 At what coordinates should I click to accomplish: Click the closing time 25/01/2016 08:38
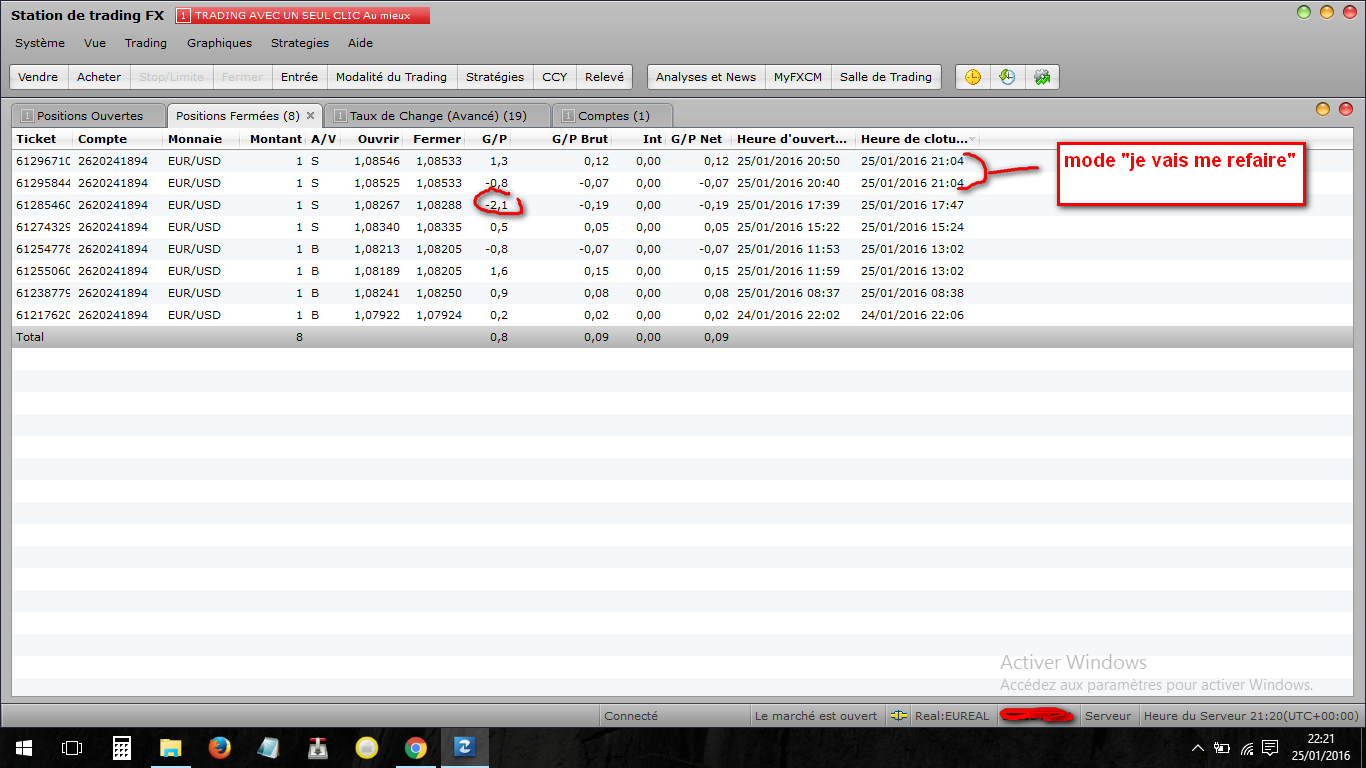(x=912, y=293)
